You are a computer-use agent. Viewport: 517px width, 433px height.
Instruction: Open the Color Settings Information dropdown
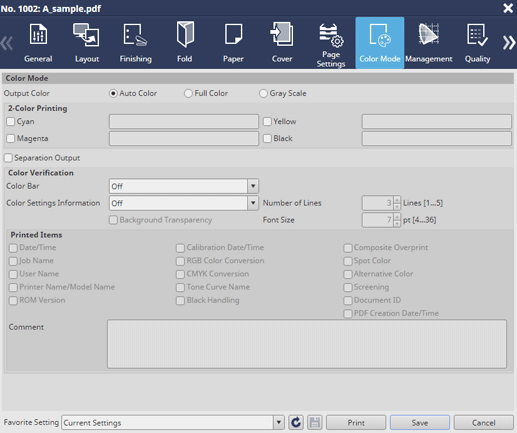[253, 203]
